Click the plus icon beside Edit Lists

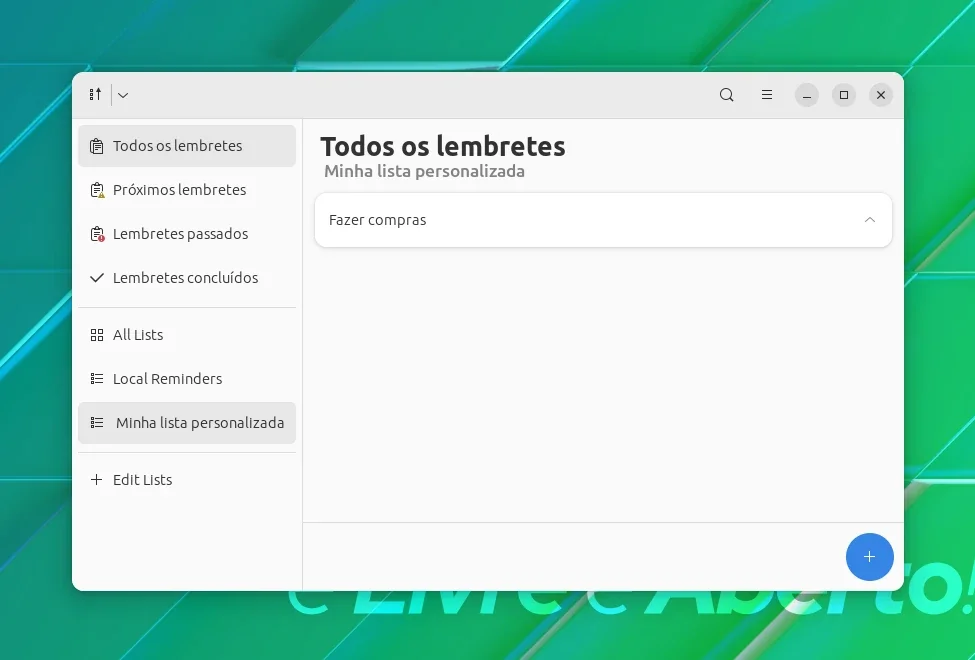pos(96,480)
